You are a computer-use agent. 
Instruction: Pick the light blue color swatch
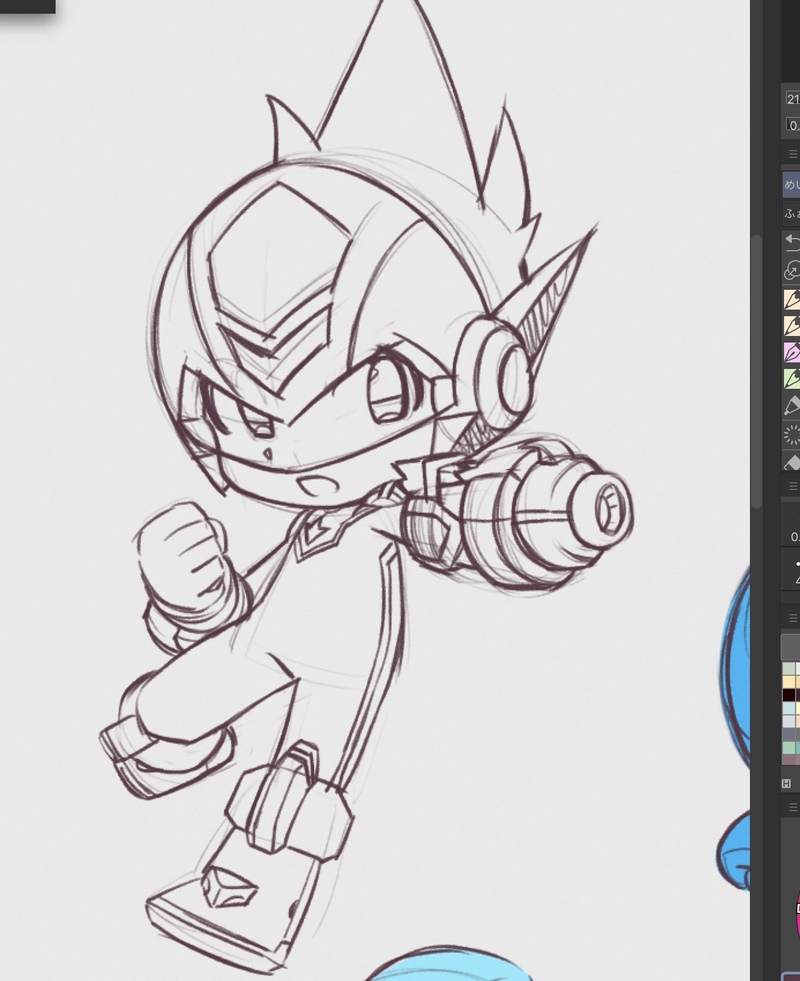point(789,709)
